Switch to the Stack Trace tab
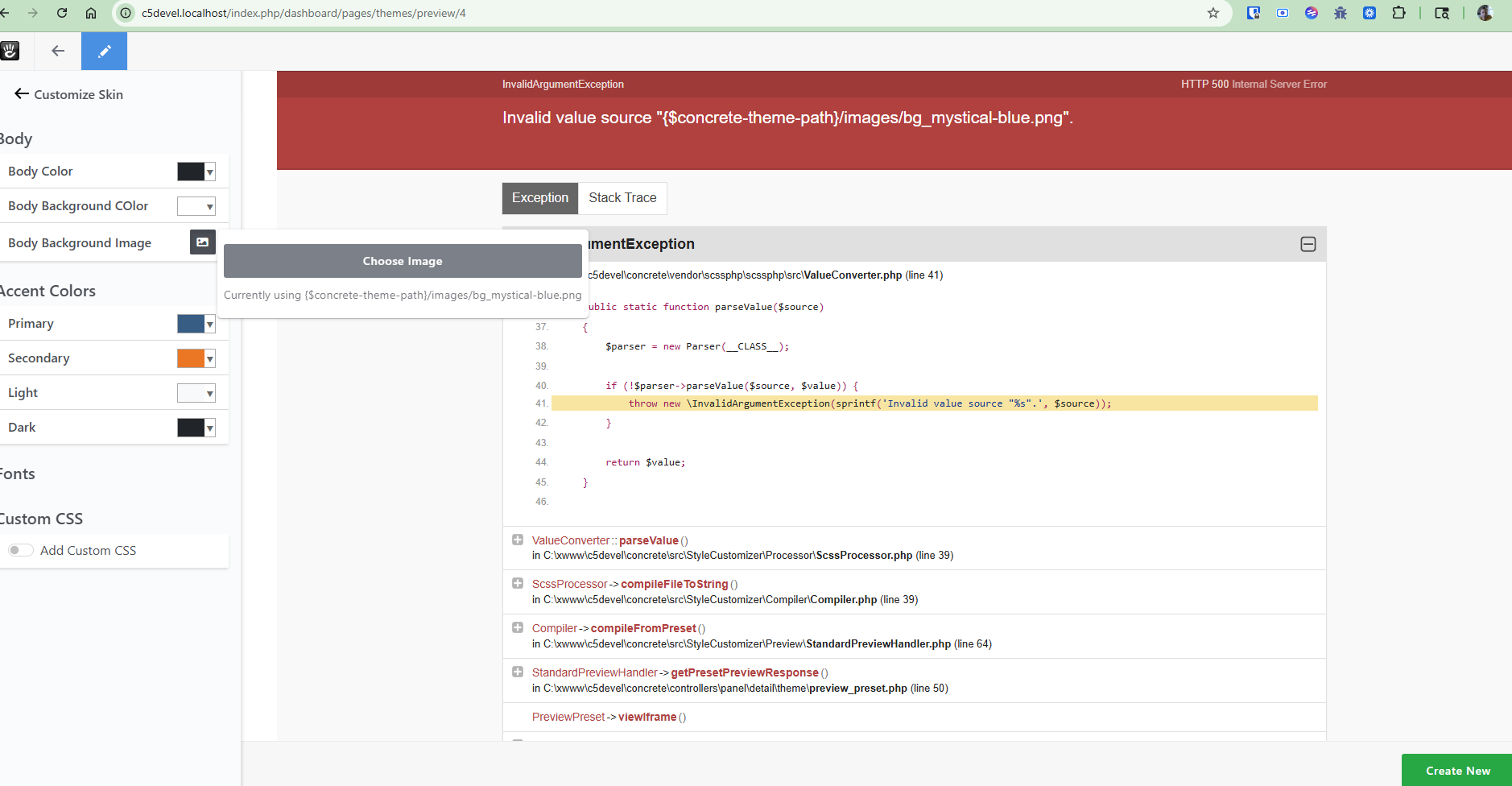Image resolution: width=1512 pixels, height=786 pixels. click(x=622, y=198)
